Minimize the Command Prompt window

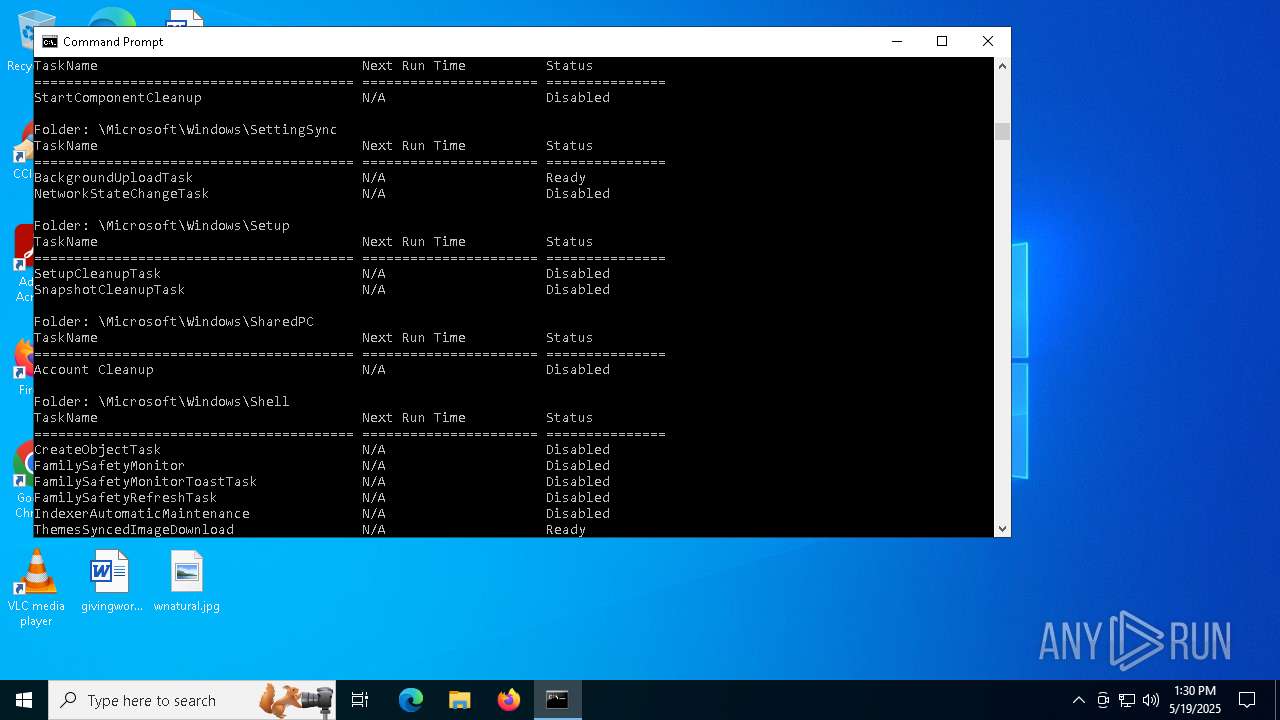click(896, 42)
